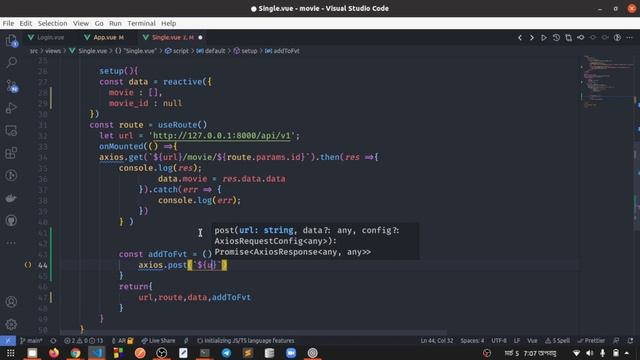Open the Selection menu

(52, 23)
